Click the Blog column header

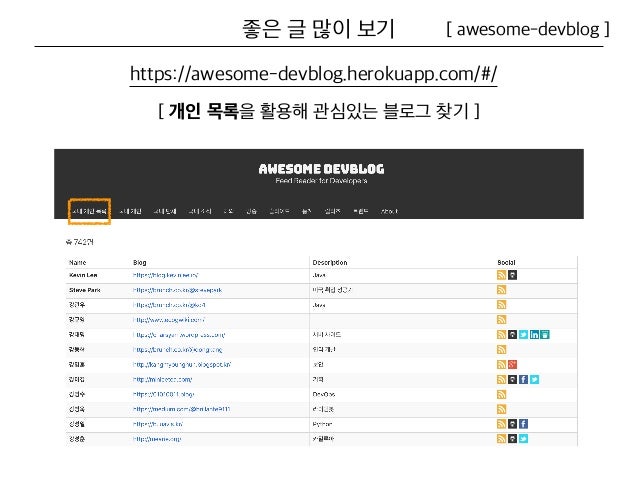pyautogui.click(x=140, y=262)
